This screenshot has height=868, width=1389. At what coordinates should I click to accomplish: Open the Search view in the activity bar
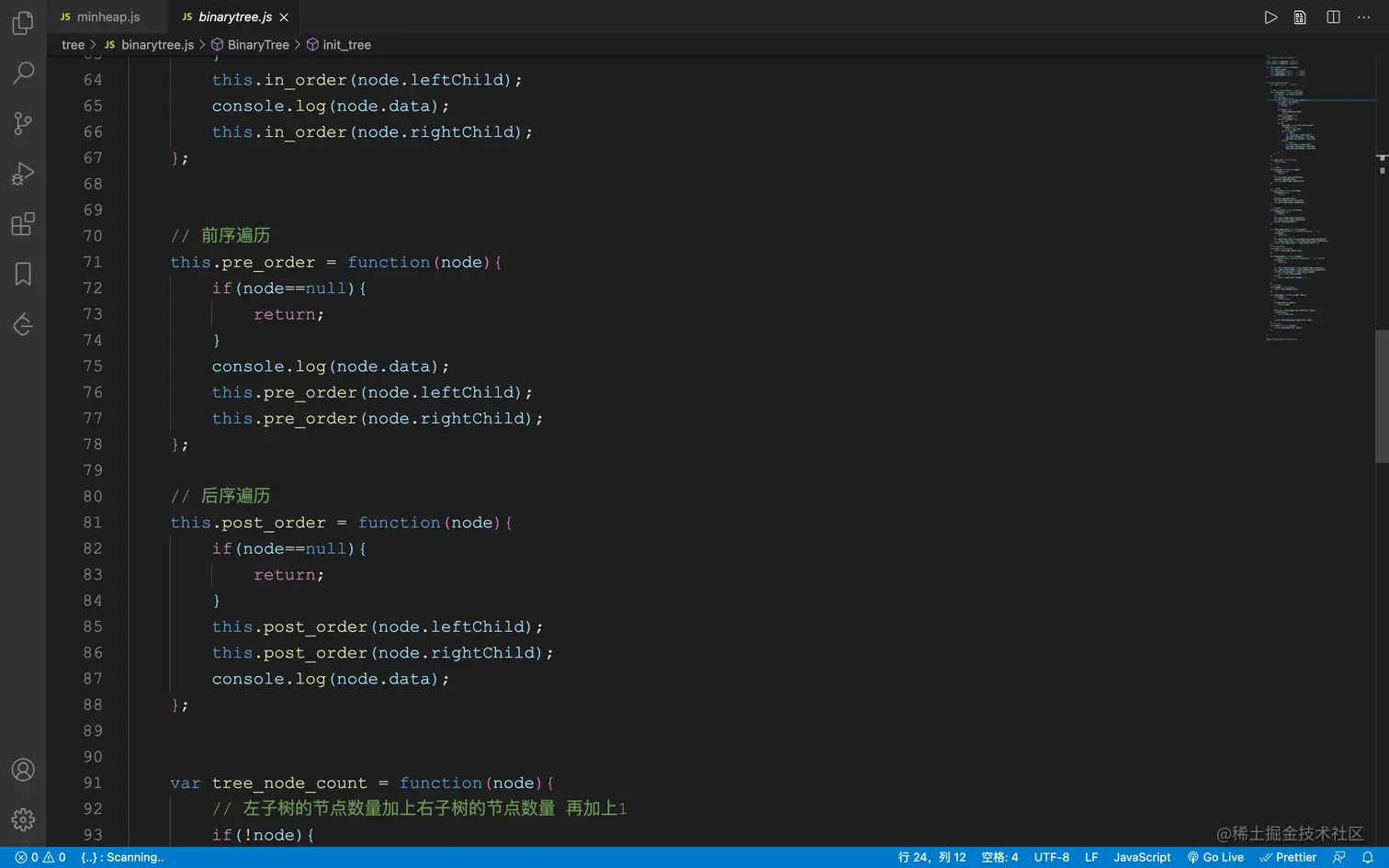click(x=23, y=73)
